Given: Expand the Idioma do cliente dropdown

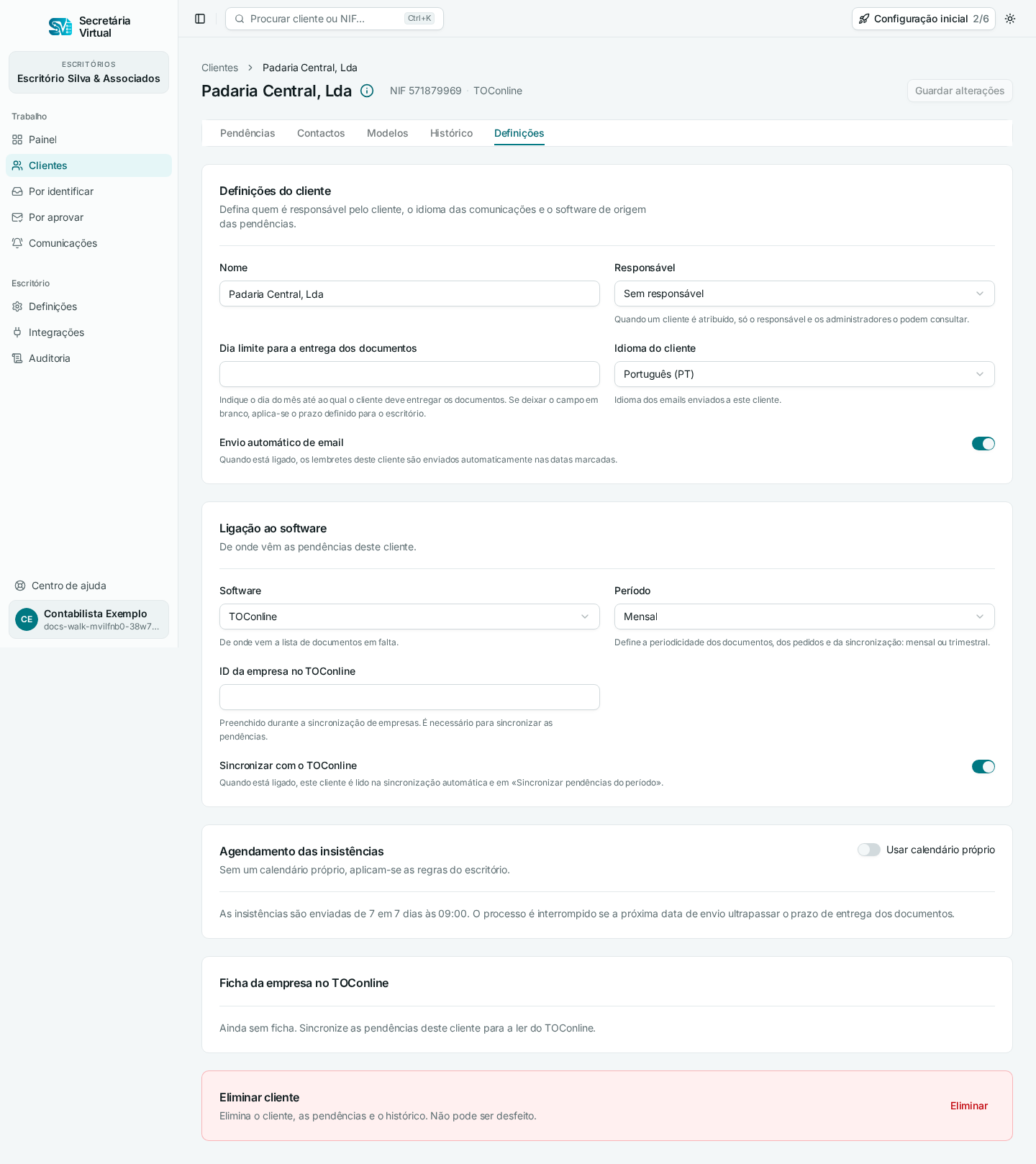Looking at the screenshot, I should pyautogui.click(x=804, y=374).
